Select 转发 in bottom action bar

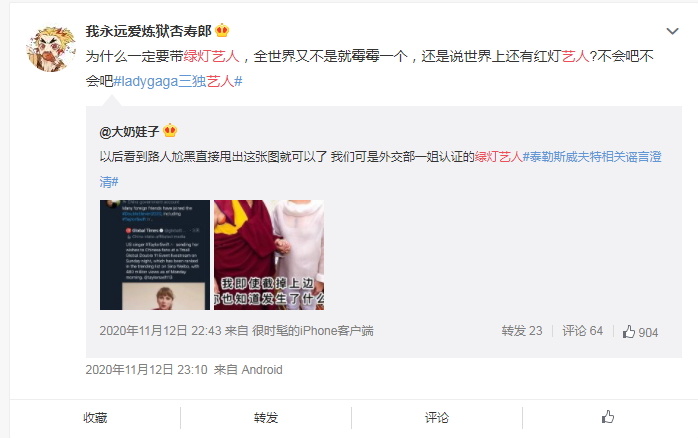pyautogui.click(x=266, y=418)
